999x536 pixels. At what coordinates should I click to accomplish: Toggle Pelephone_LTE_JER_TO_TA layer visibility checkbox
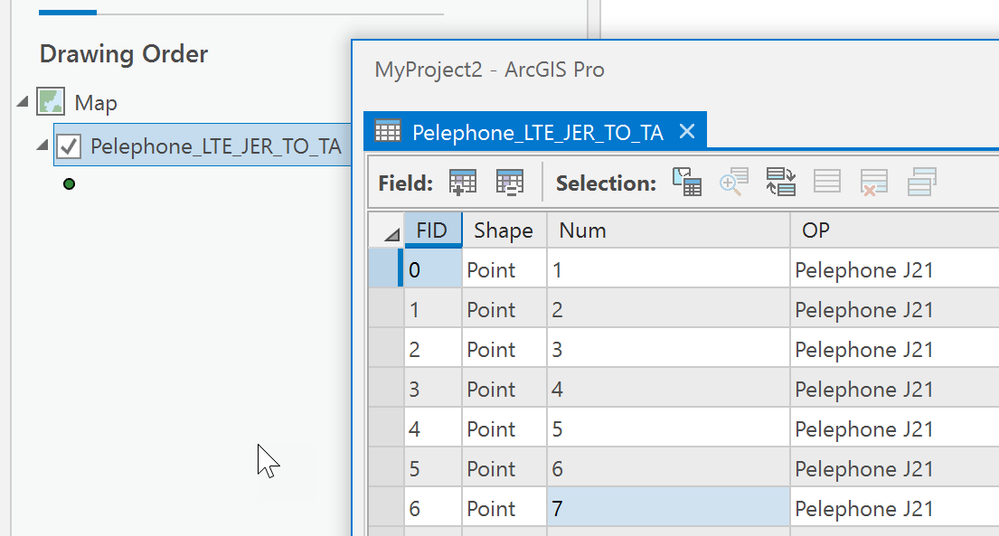69,147
